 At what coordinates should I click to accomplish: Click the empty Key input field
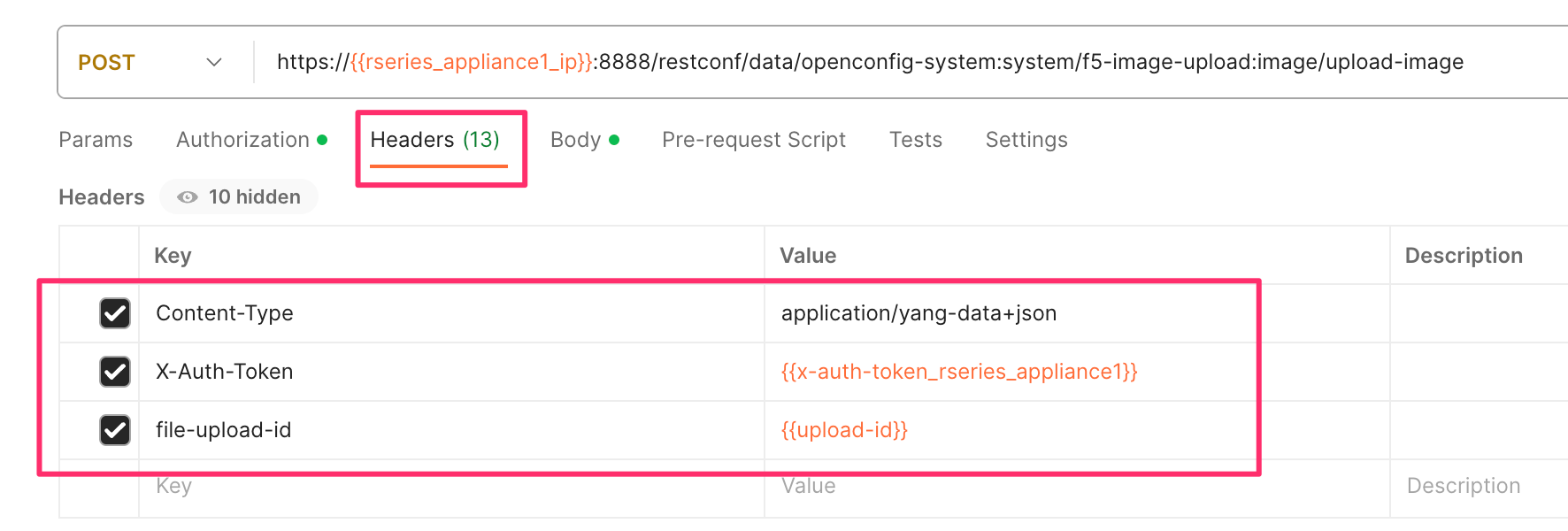tap(451, 487)
